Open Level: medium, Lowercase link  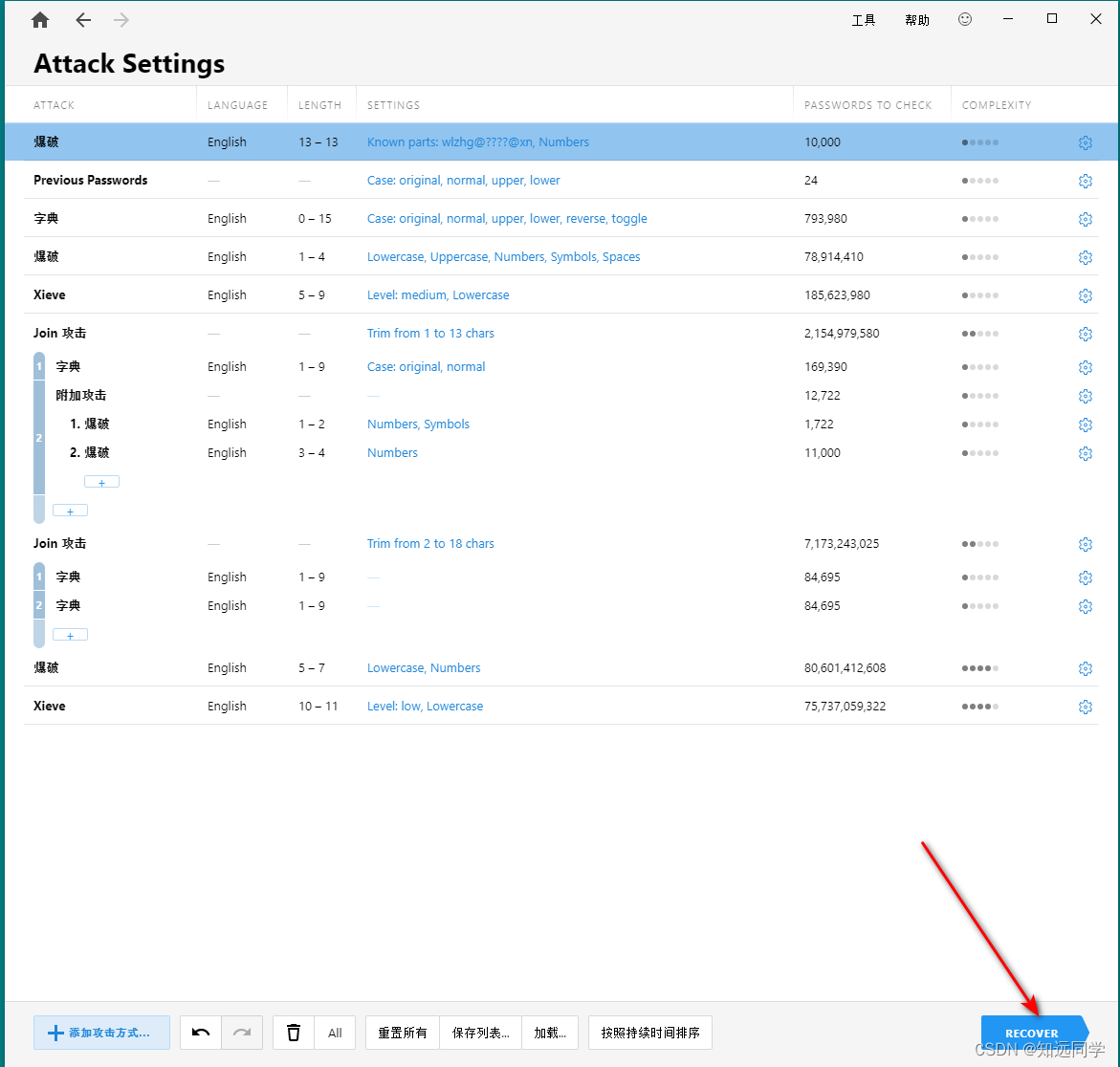(438, 295)
